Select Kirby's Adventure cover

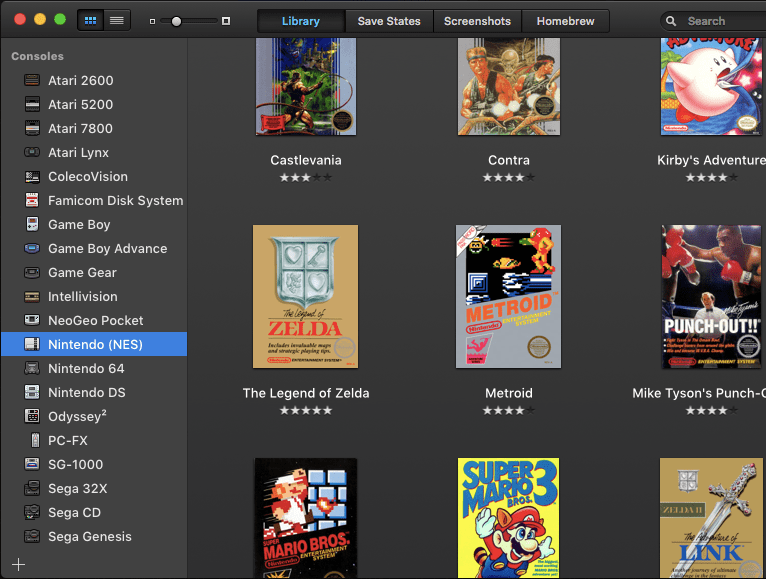711,86
